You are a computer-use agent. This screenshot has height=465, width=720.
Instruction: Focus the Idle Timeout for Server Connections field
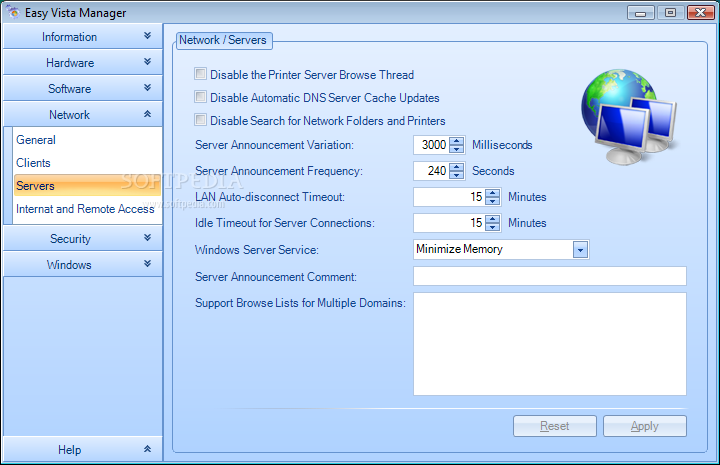tap(449, 223)
